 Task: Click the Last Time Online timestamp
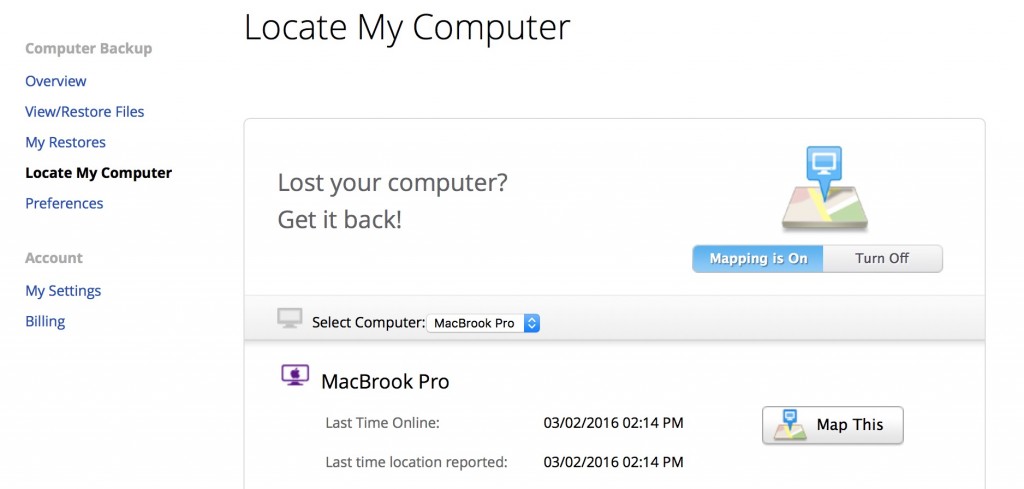pyautogui.click(x=613, y=423)
